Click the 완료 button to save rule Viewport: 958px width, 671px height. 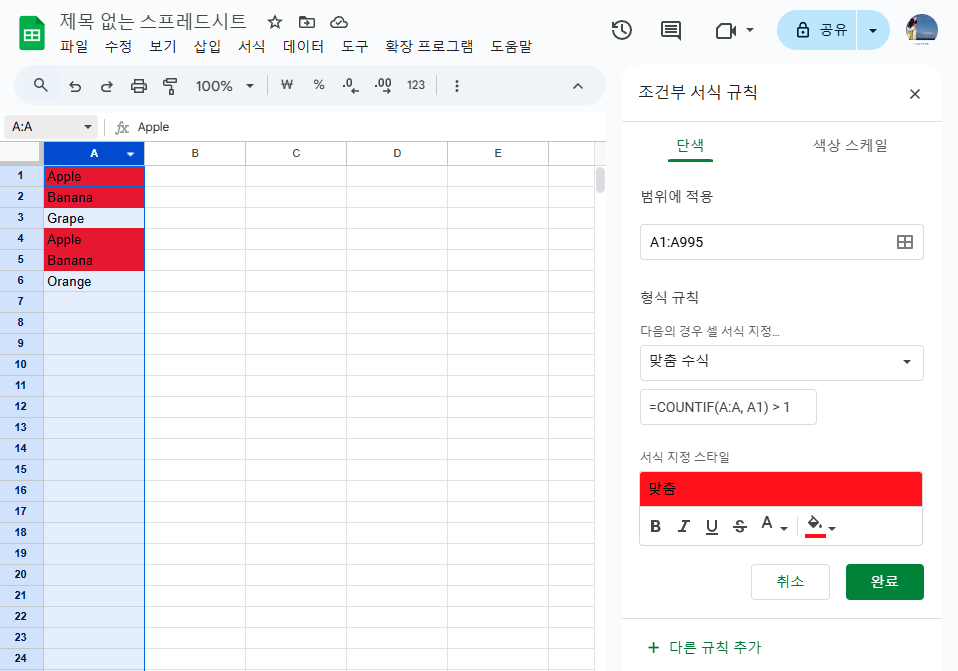point(884,581)
